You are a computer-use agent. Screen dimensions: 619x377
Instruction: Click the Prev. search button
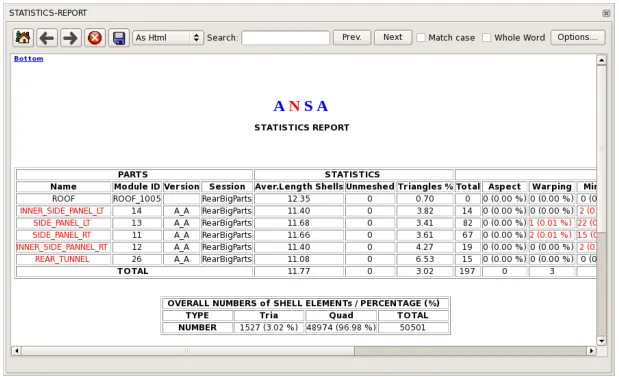[x=352, y=38]
